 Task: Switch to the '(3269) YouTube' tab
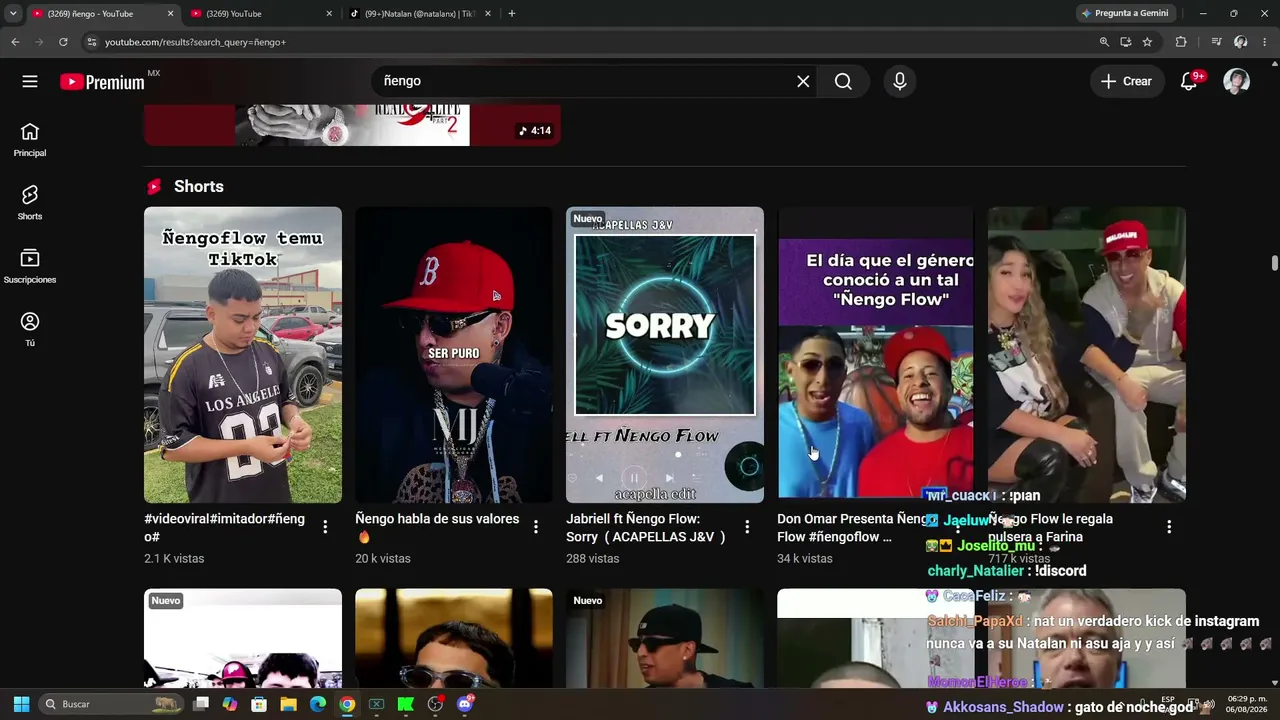(x=259, y=14)
